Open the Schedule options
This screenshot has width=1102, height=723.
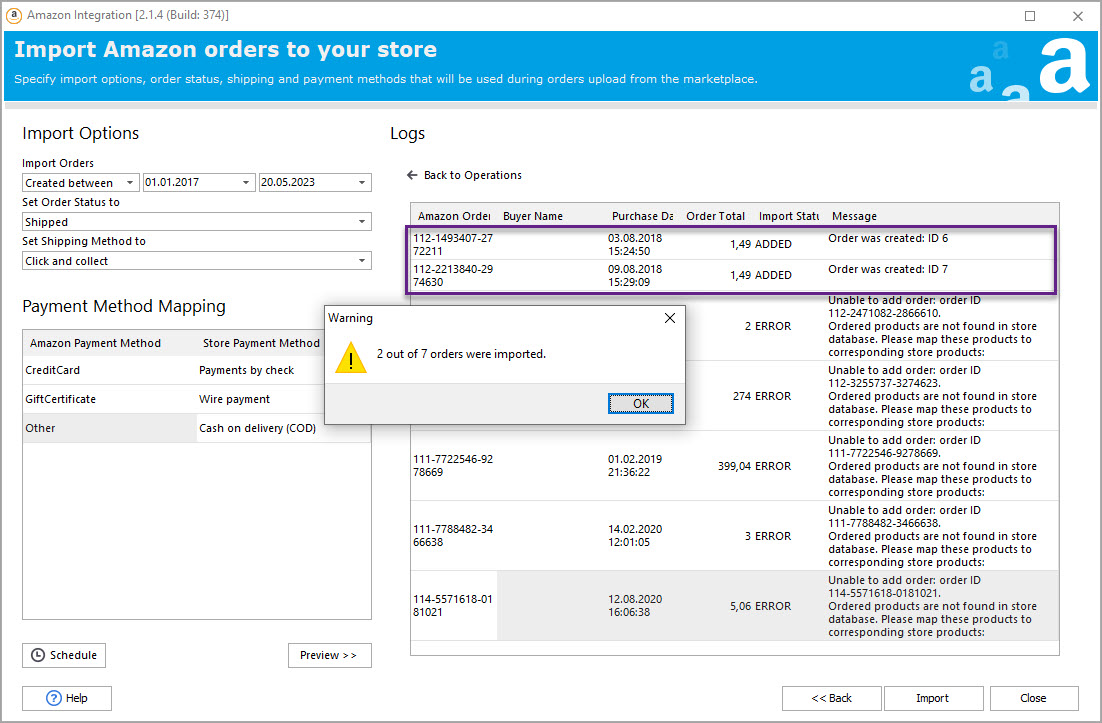click(64, 655)
